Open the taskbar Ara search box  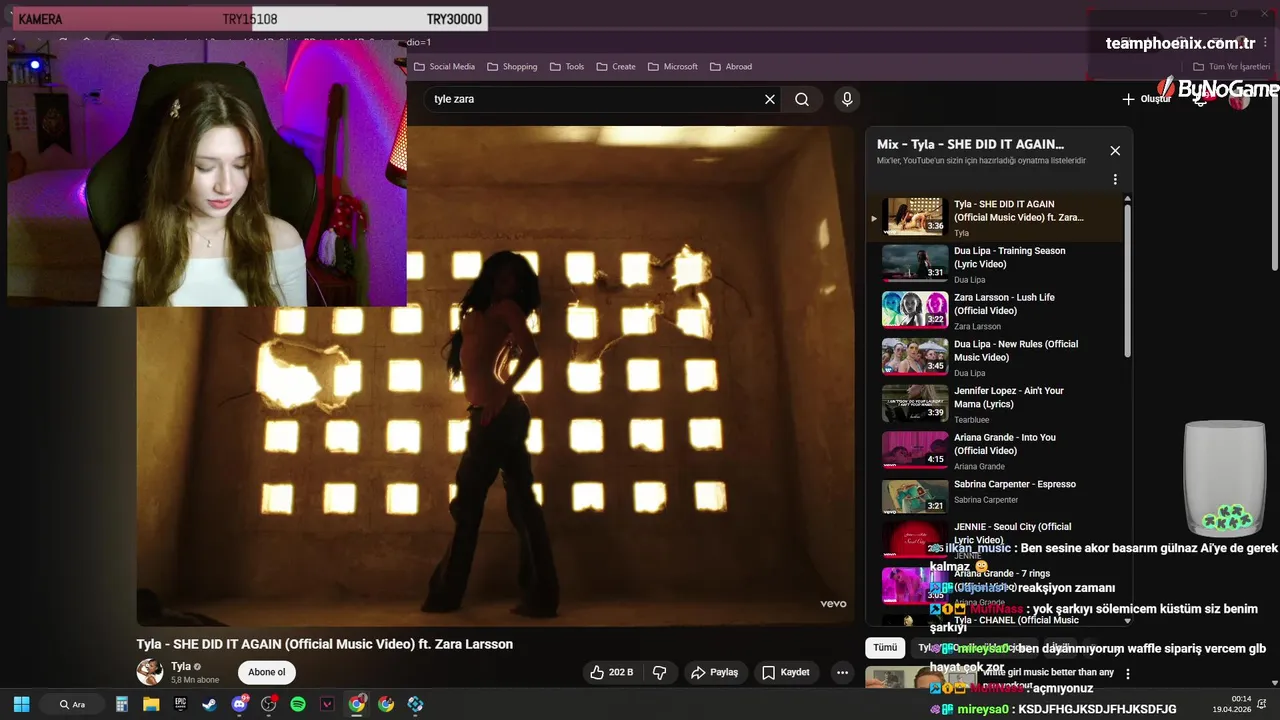72,704
